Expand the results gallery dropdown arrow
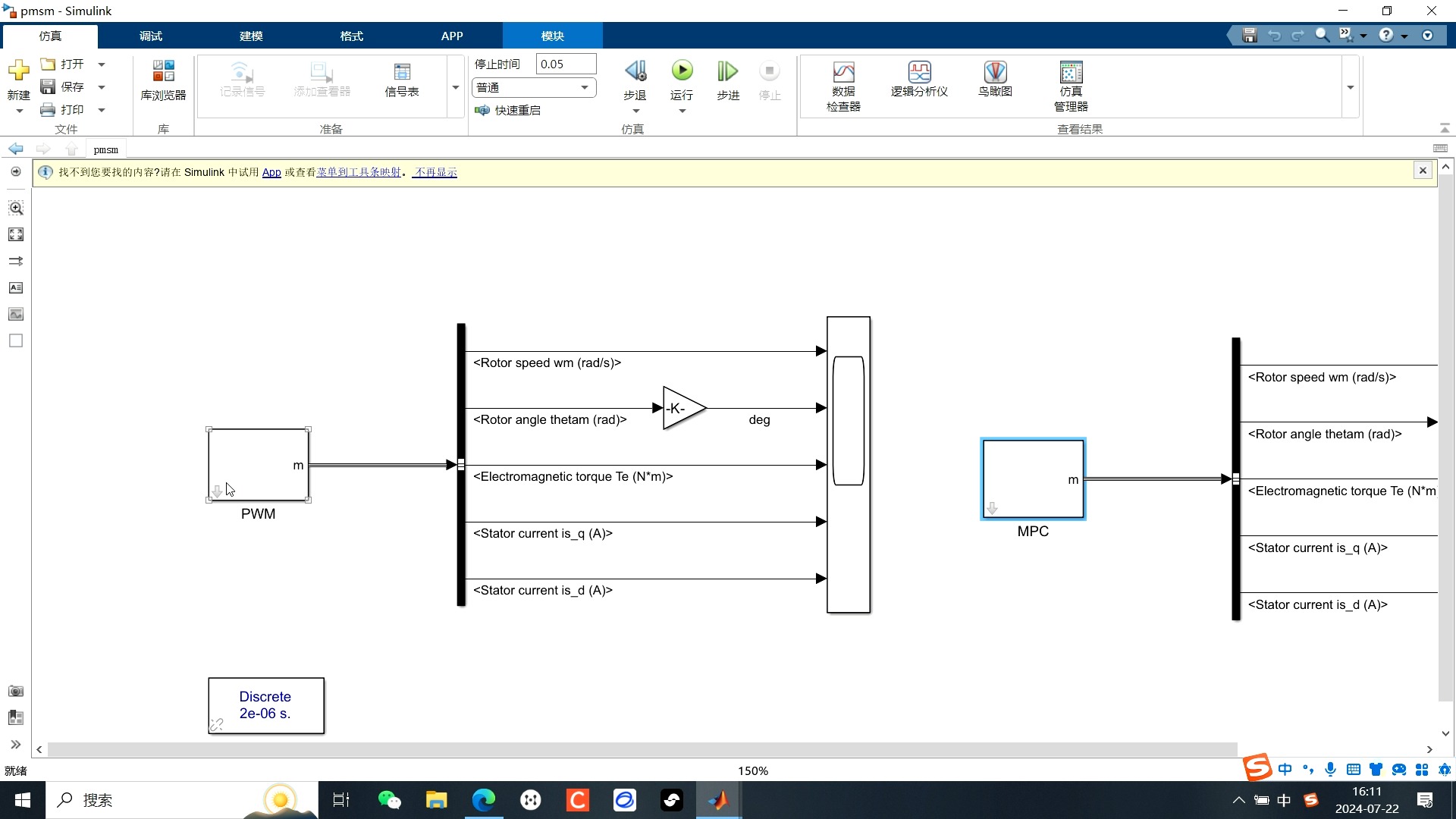This screenshot has width=1456, height=819. tap(1350, 88)
